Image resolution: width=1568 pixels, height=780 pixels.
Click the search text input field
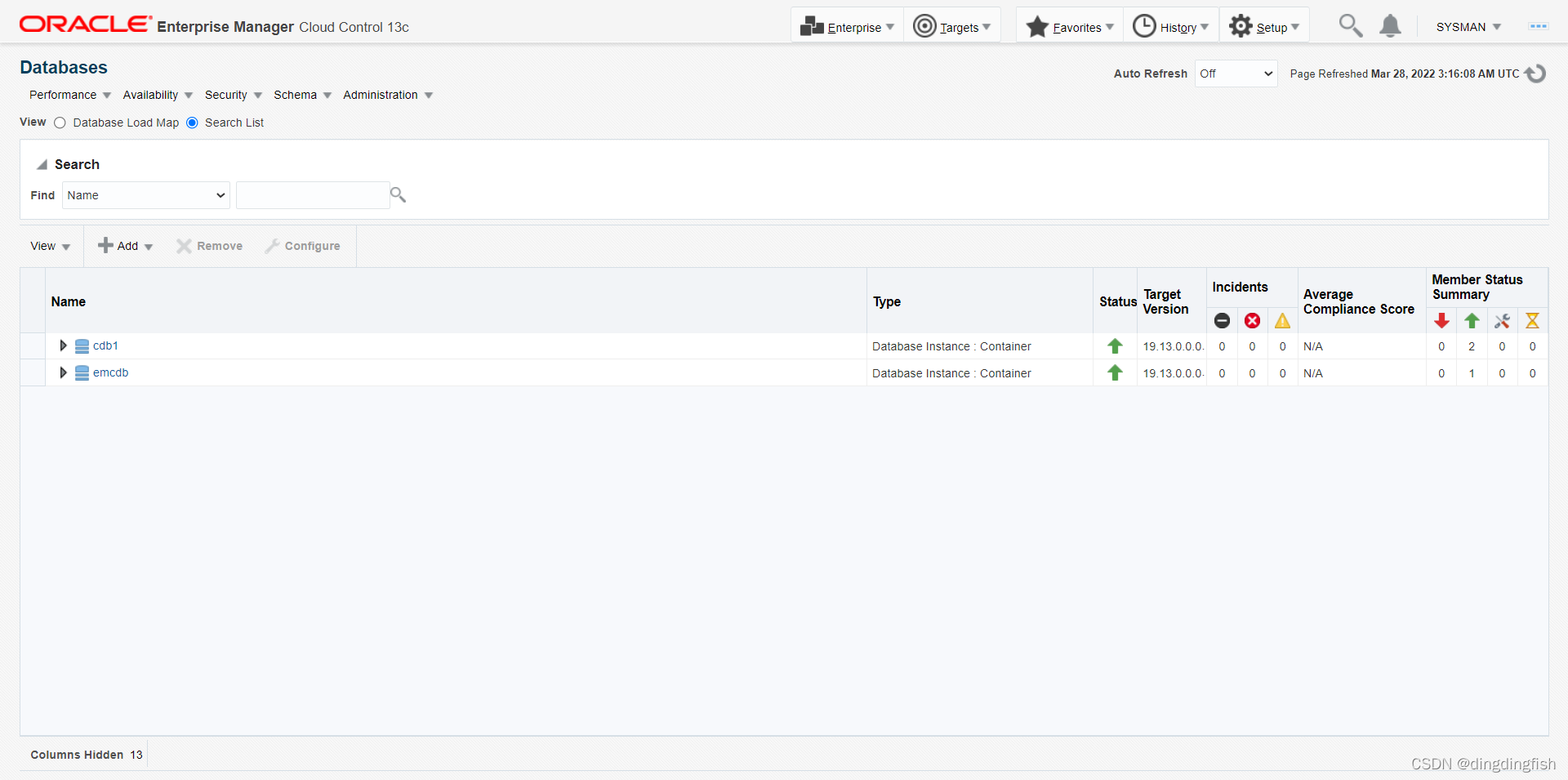(x=313, y=195)
